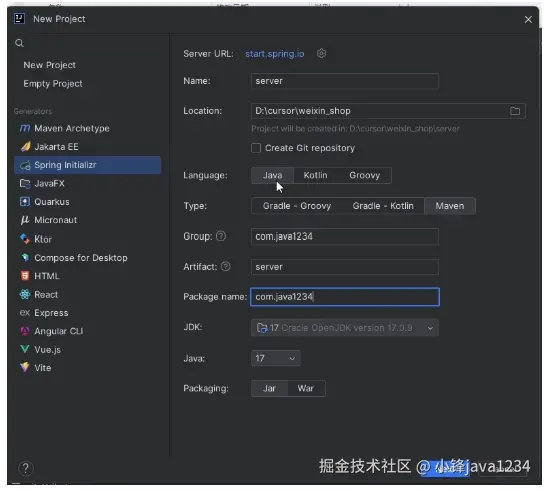545x490 pixels.
Task: Click the search magnifier icon in sidebar
Action: 19,43
